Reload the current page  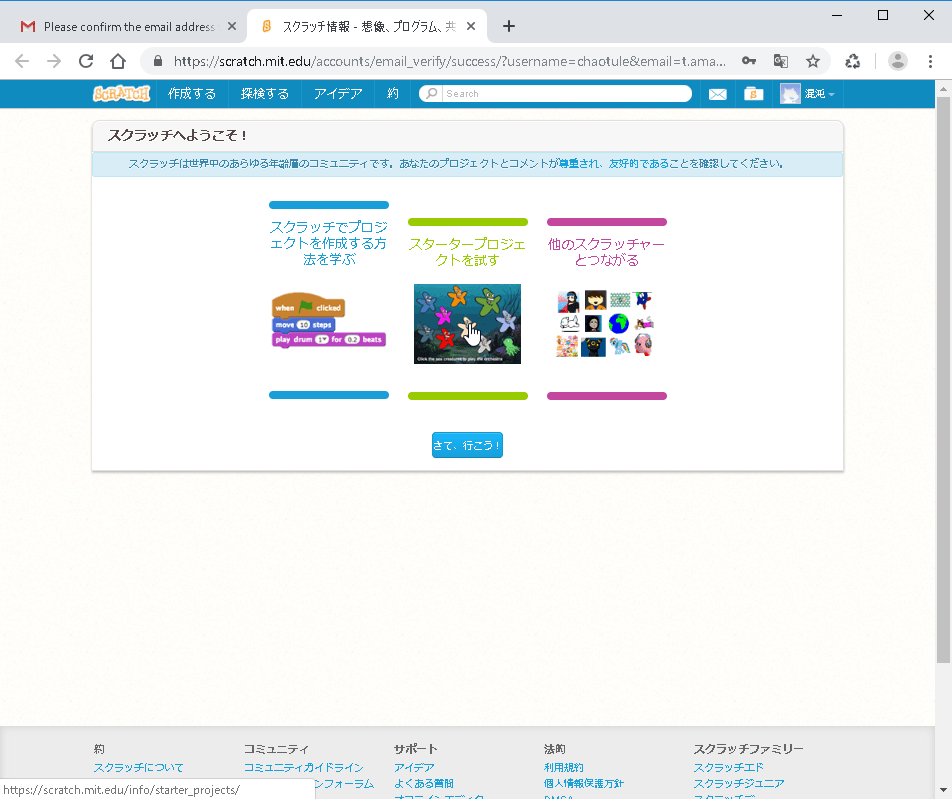coord(86,61)
